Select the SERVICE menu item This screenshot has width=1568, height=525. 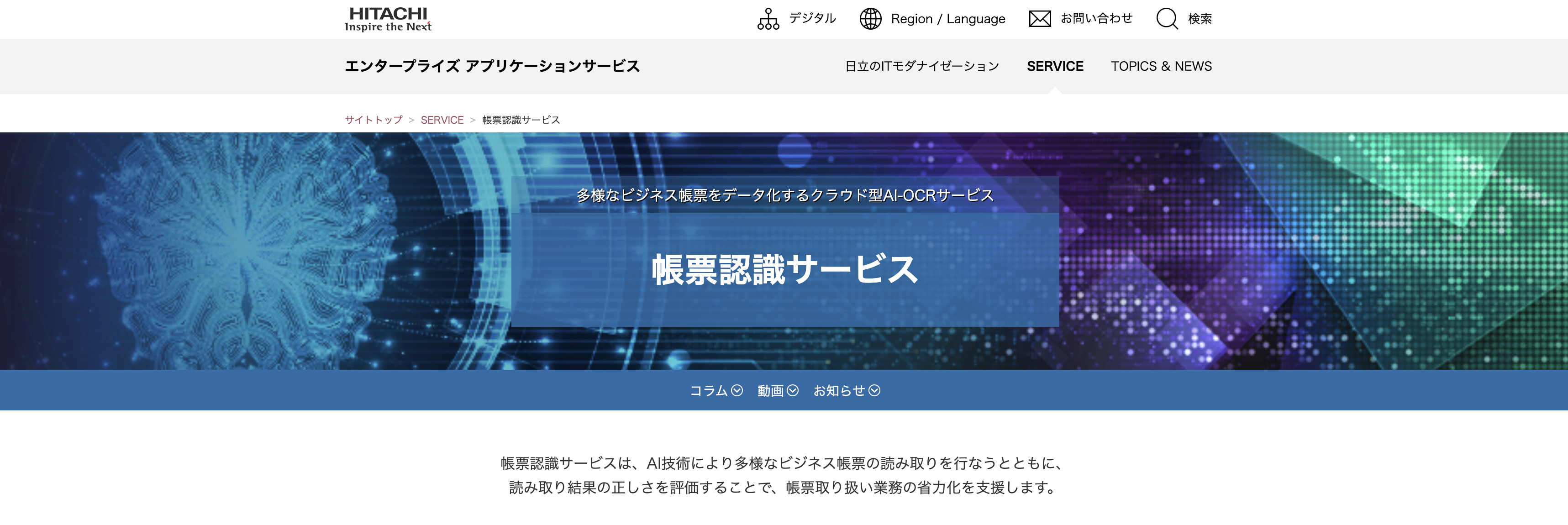point(1055,66)
